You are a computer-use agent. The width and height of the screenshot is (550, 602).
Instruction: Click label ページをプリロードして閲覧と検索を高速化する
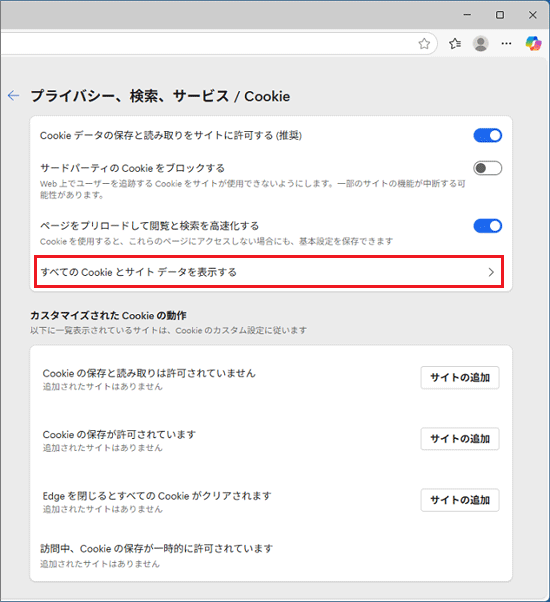149,226
